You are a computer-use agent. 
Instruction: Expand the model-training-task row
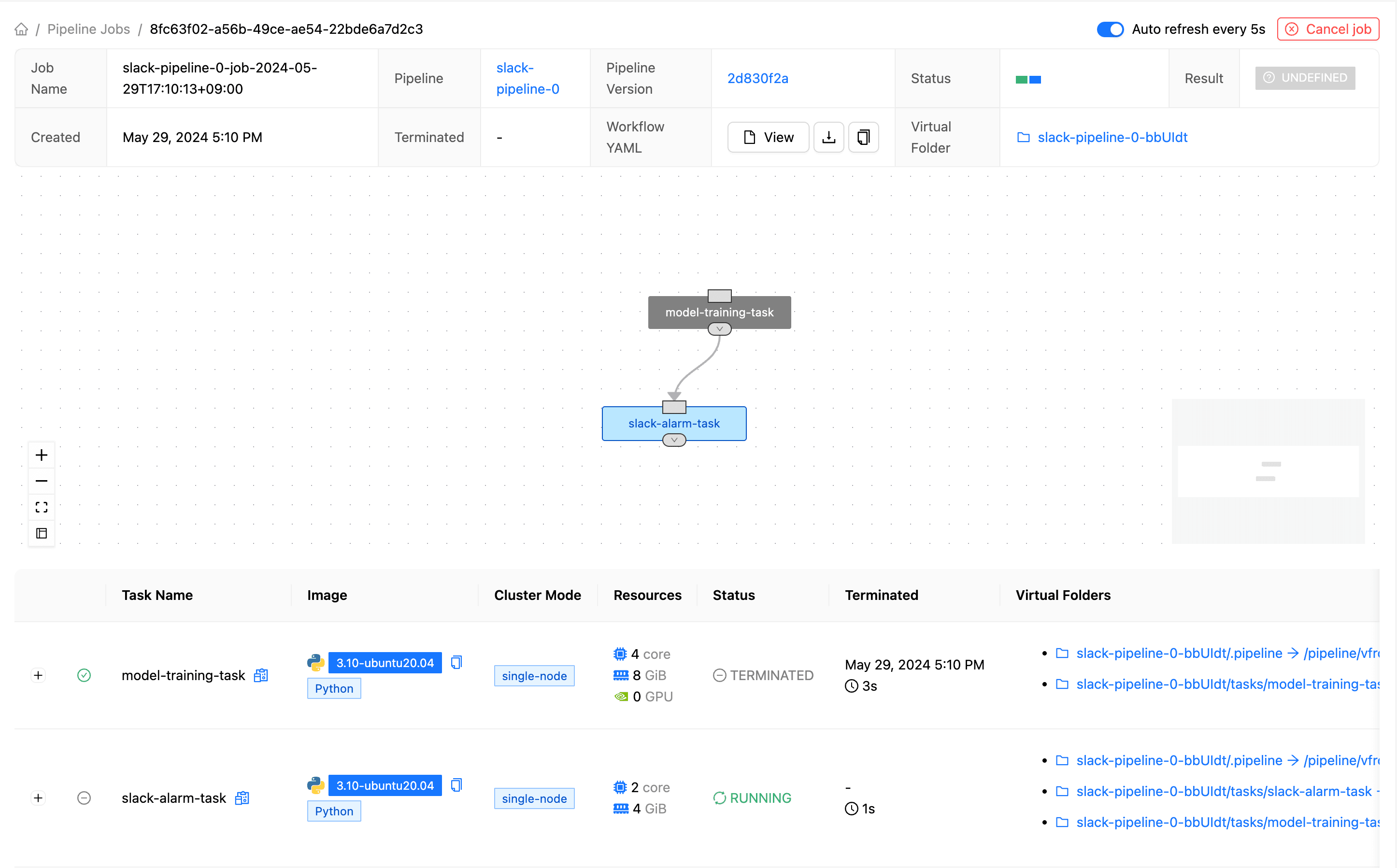(39, 675)
